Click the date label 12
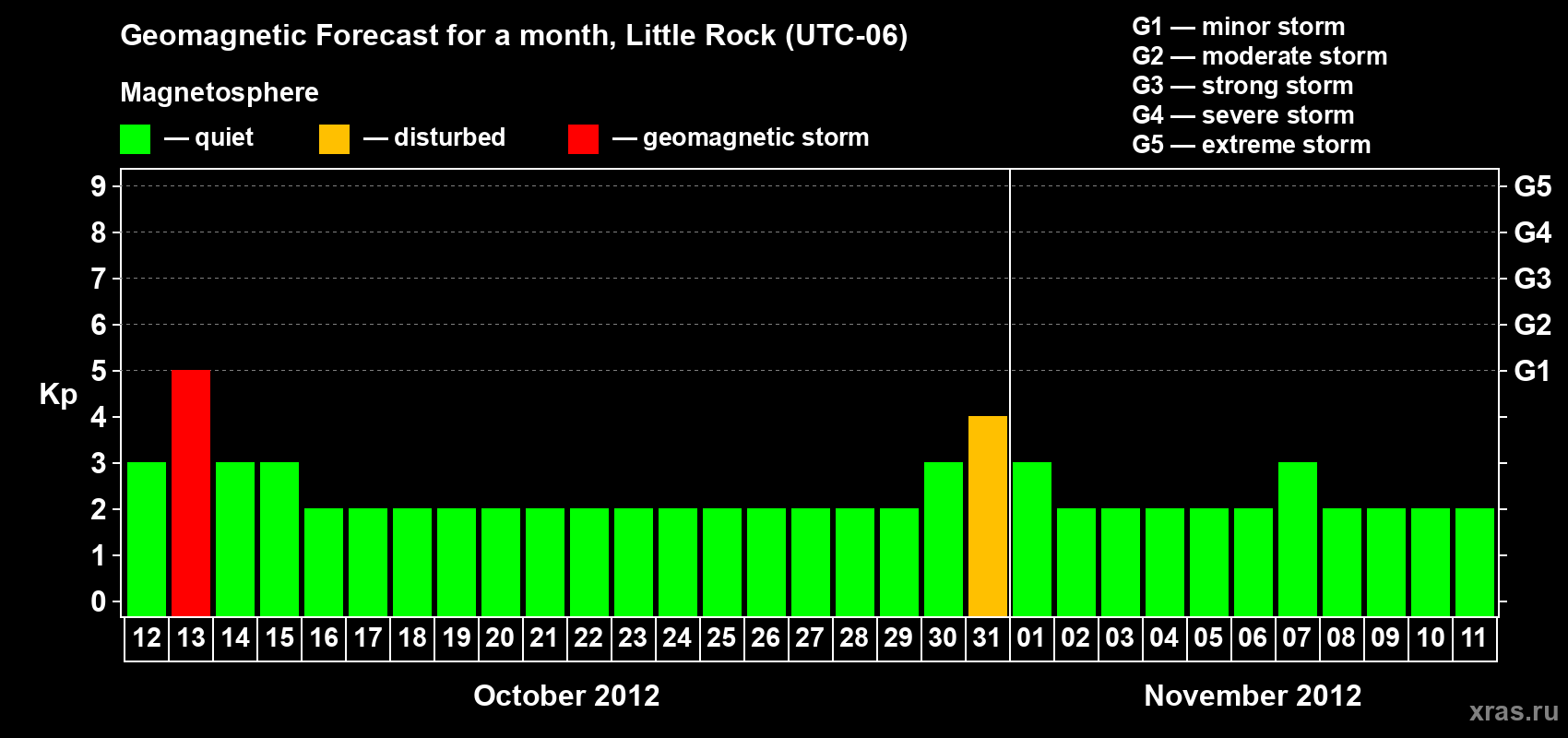The width and height of the screenshot is (1568, 738). click(147, 637)
